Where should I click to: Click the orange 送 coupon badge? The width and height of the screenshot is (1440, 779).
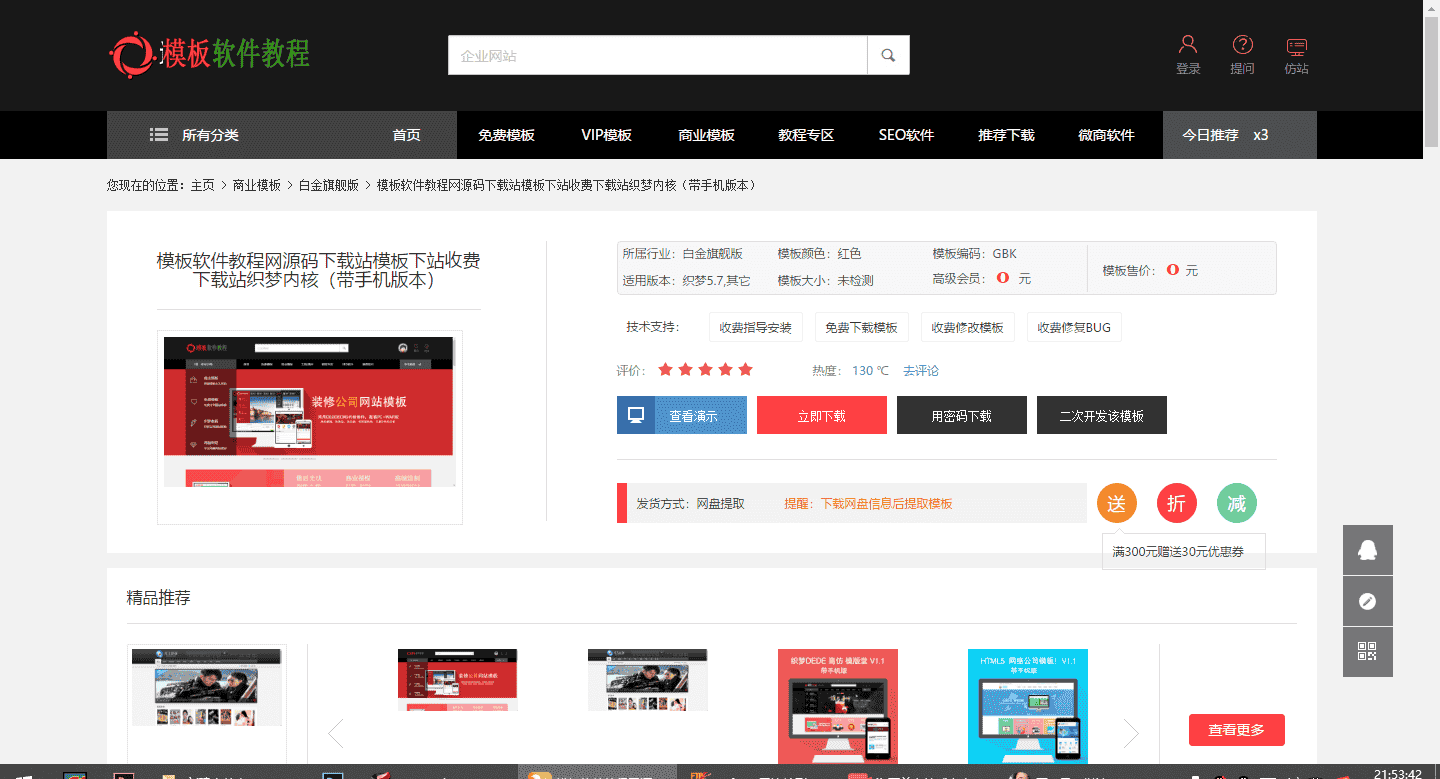(1116, 503)
